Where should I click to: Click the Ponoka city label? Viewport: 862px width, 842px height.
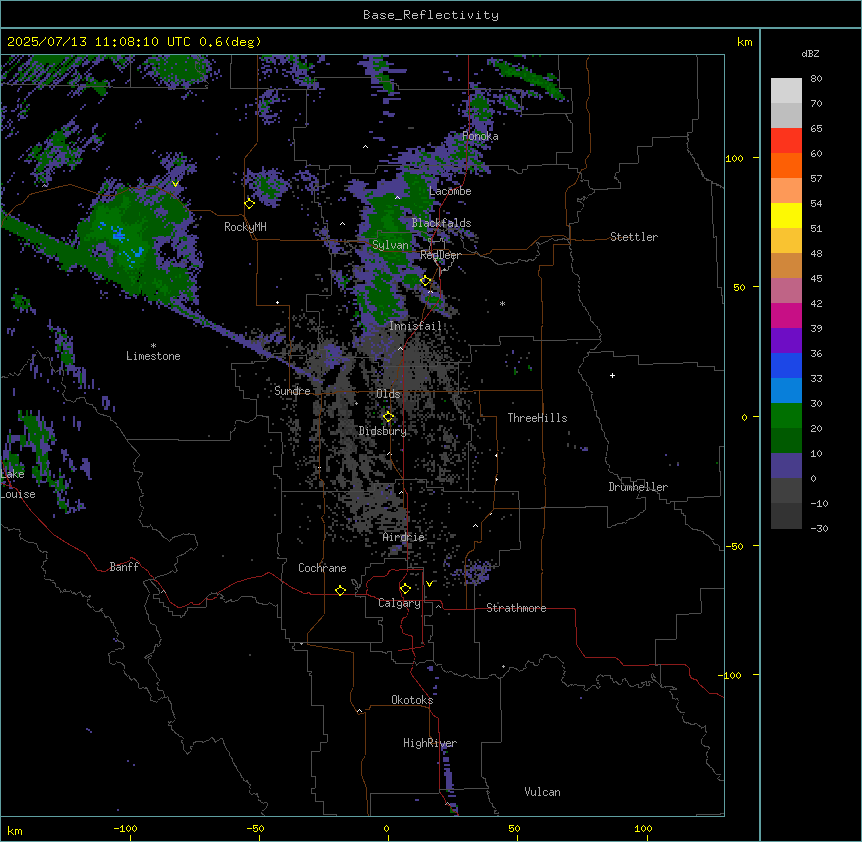480,136
